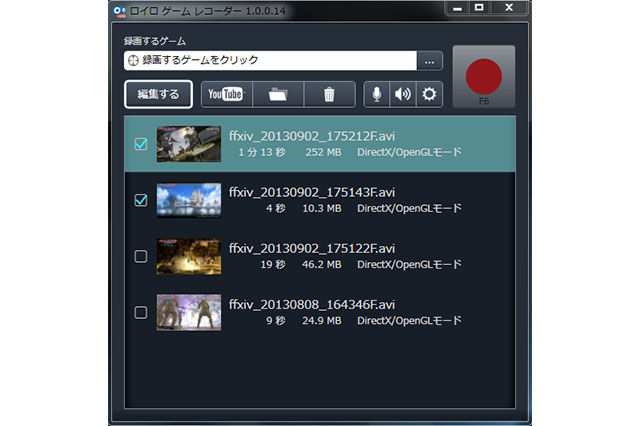Minimize the game recorder window
Viewport: 640px width, 426px height.
coord(457,8)
